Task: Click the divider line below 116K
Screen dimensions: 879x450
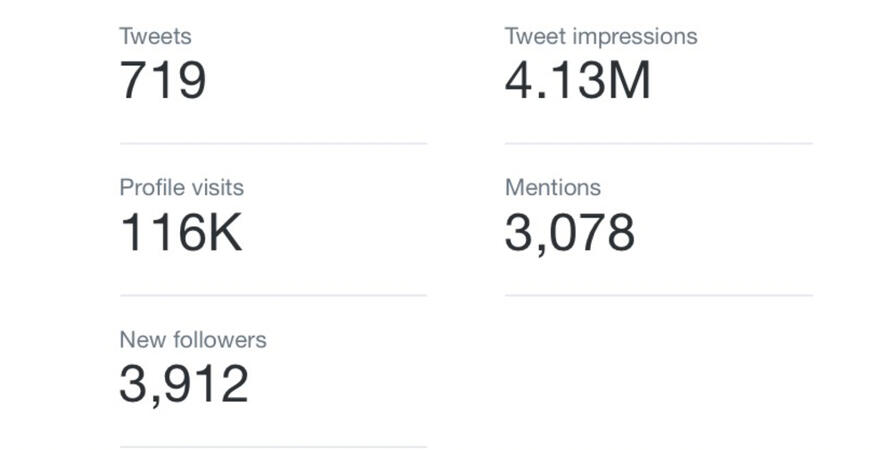Action: point(272,295)
